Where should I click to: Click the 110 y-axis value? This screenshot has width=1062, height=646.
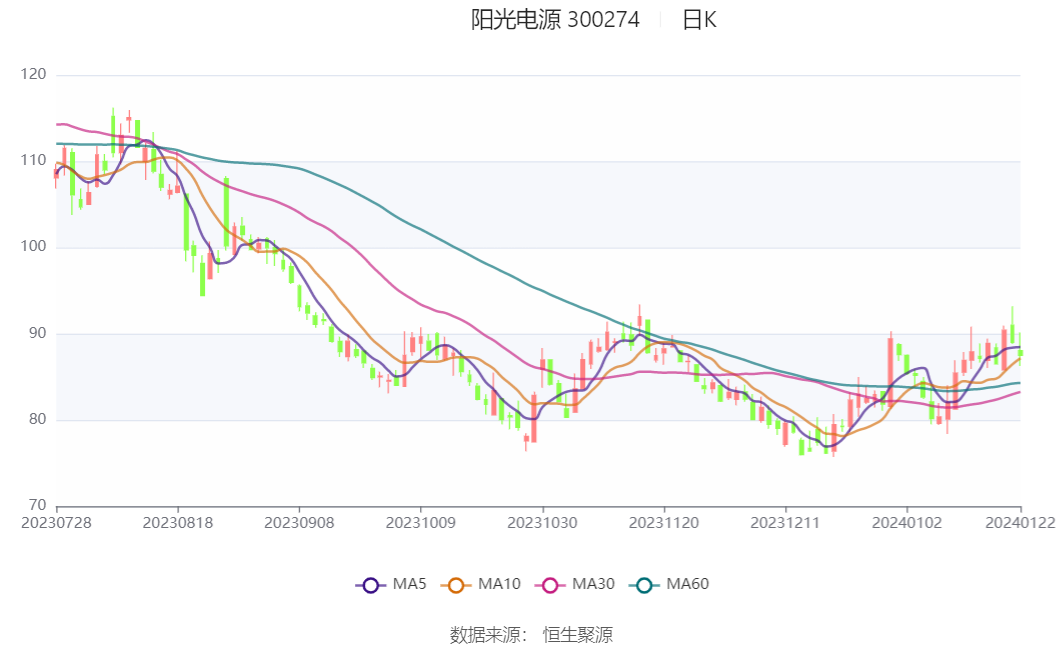click(33, 160)
